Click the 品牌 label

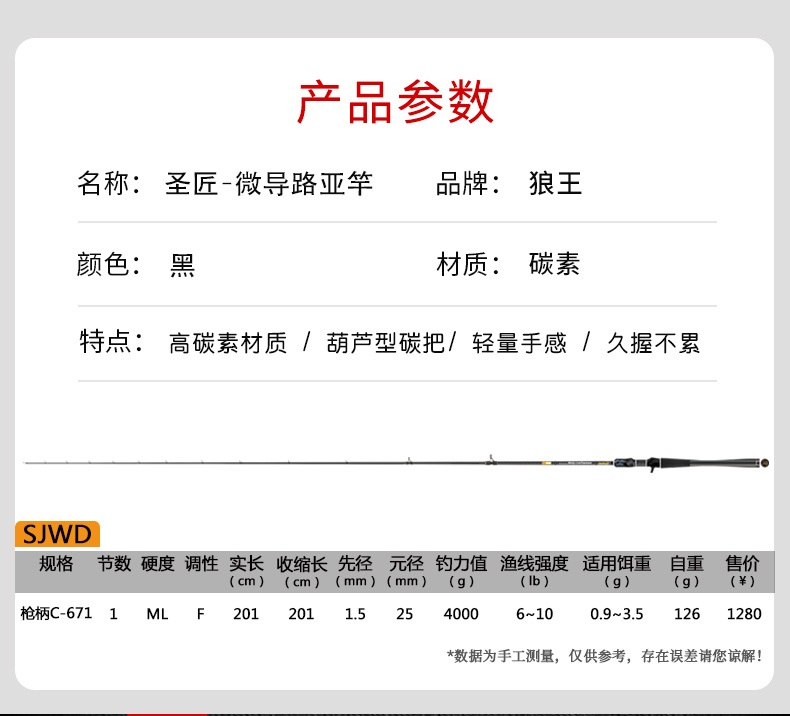(467, 183)
